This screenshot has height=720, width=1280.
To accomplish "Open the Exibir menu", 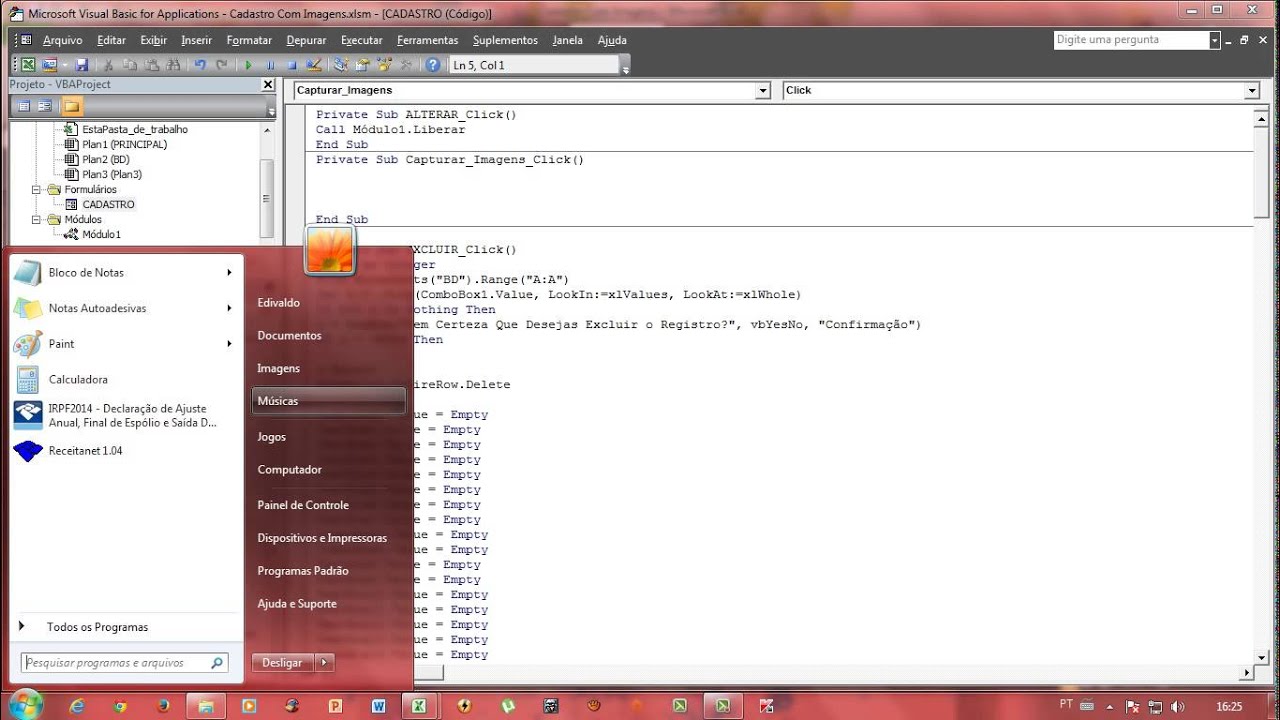I will point(154,40).
